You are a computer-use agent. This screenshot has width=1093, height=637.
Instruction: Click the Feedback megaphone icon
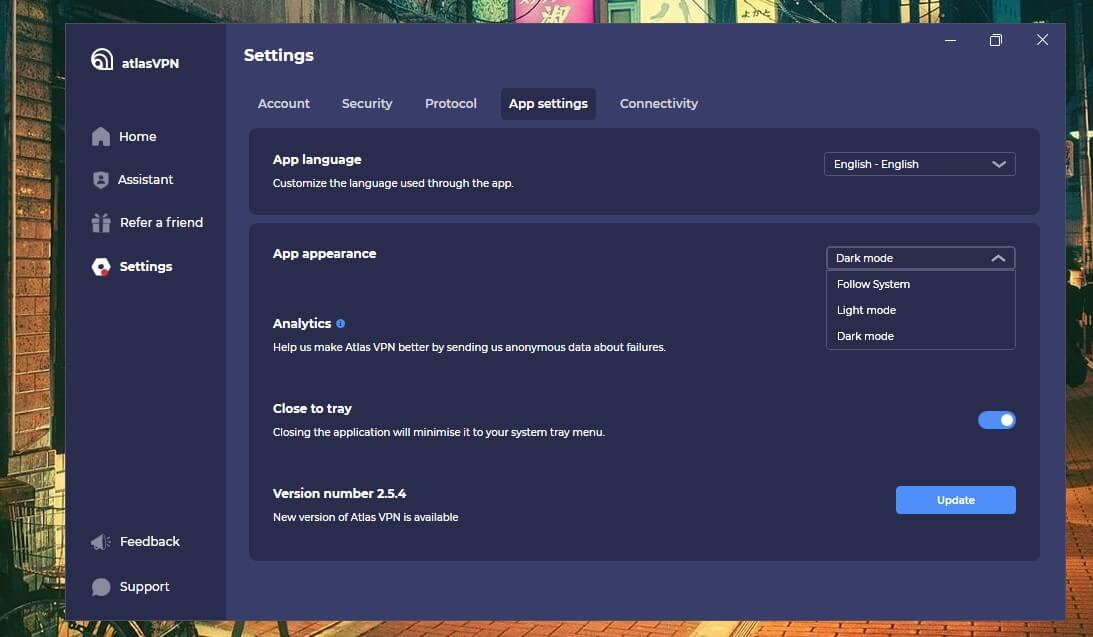coord(101,542)
